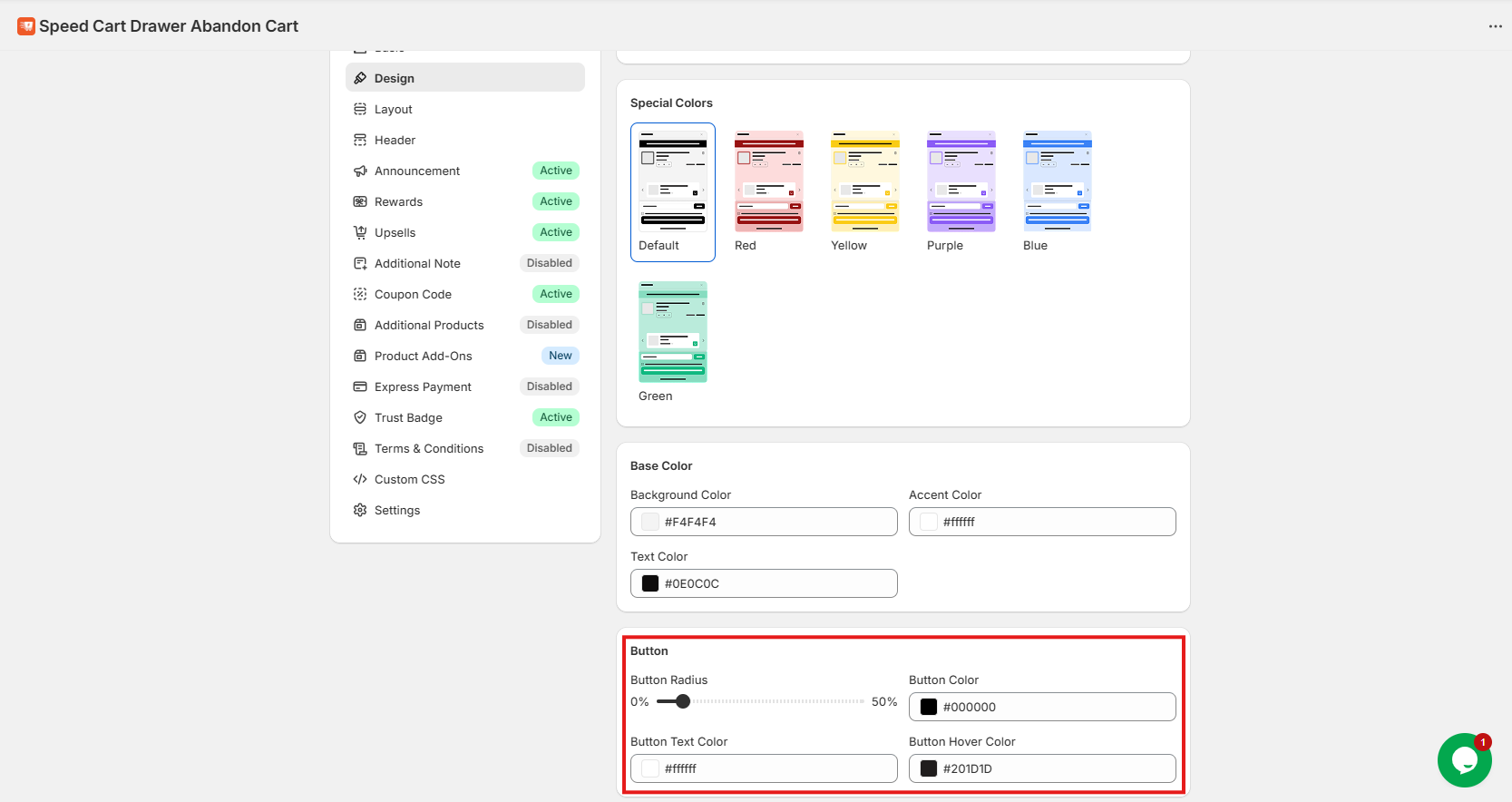Open Product Add-Ons section
This screenshot has width=1512, height=802.
click(x=423, y=356)
